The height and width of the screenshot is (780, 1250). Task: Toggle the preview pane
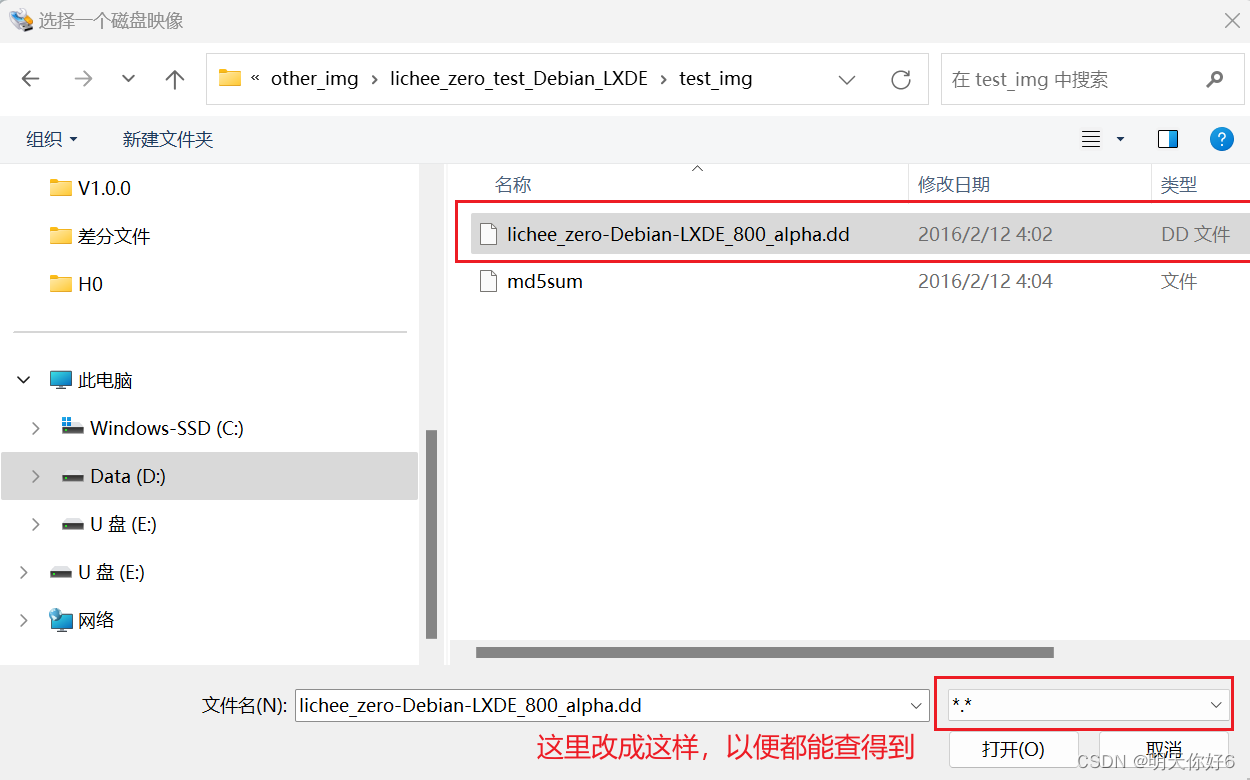coord(1167,139)
